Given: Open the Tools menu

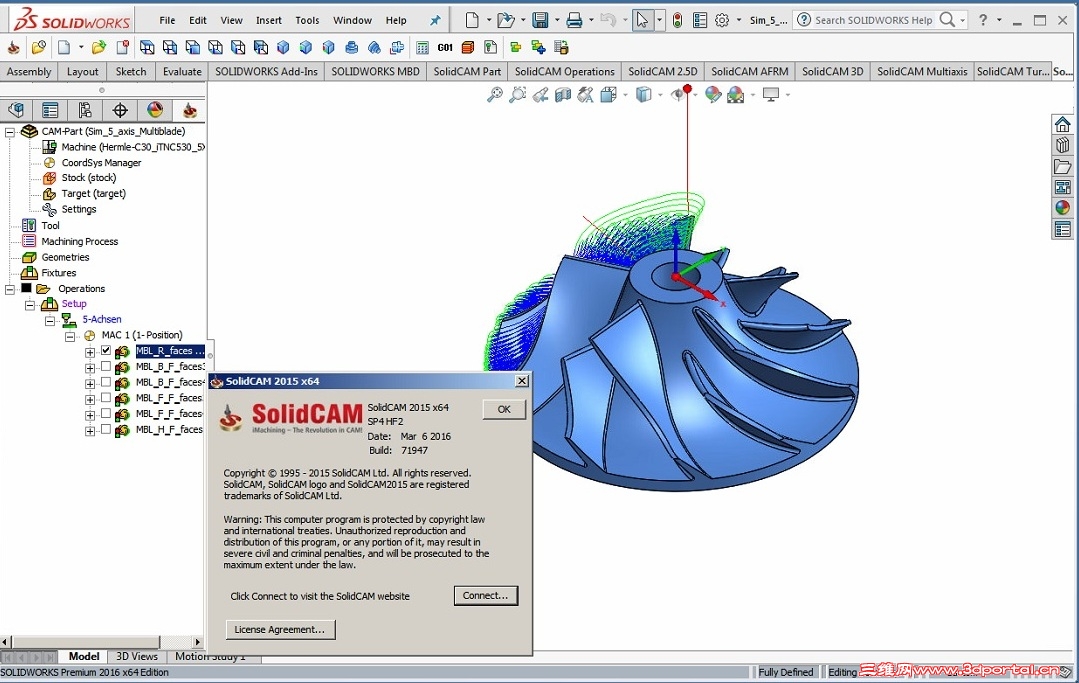Looking at the screenshot, I should 307,21.
